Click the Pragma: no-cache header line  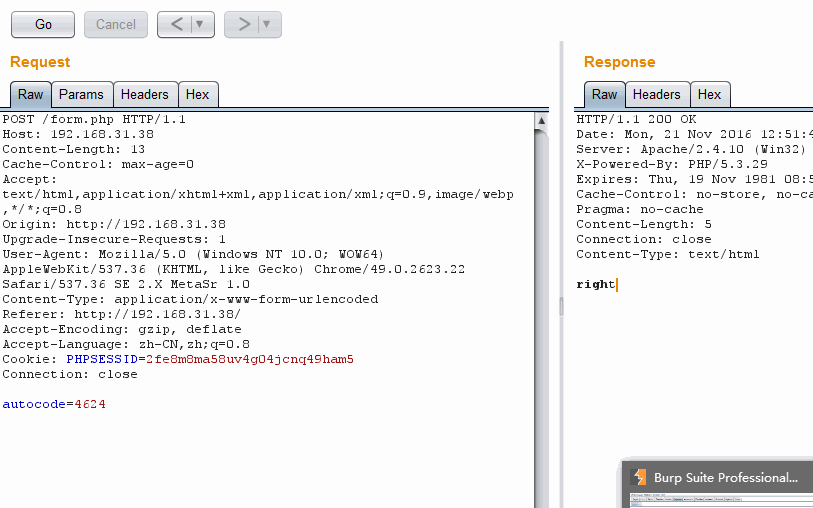[x=640, y=209]
